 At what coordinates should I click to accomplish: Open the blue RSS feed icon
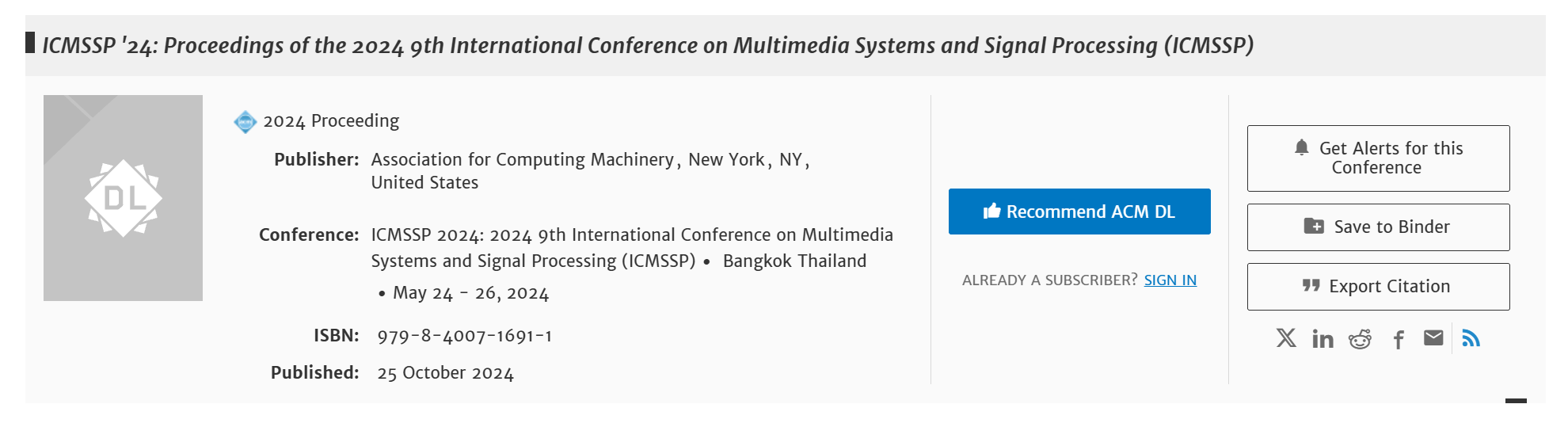[1471, 338]
